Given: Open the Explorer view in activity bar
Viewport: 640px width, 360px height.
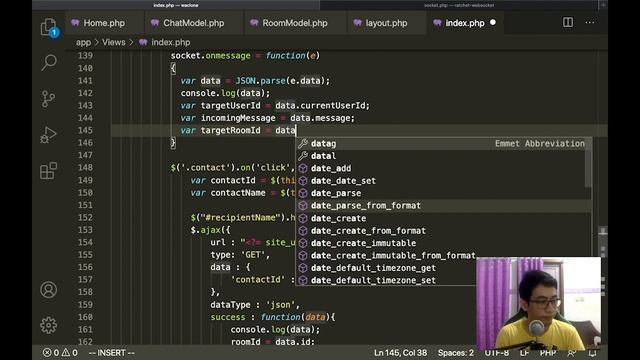Looking at the screenshot, I should coord(49,27).
